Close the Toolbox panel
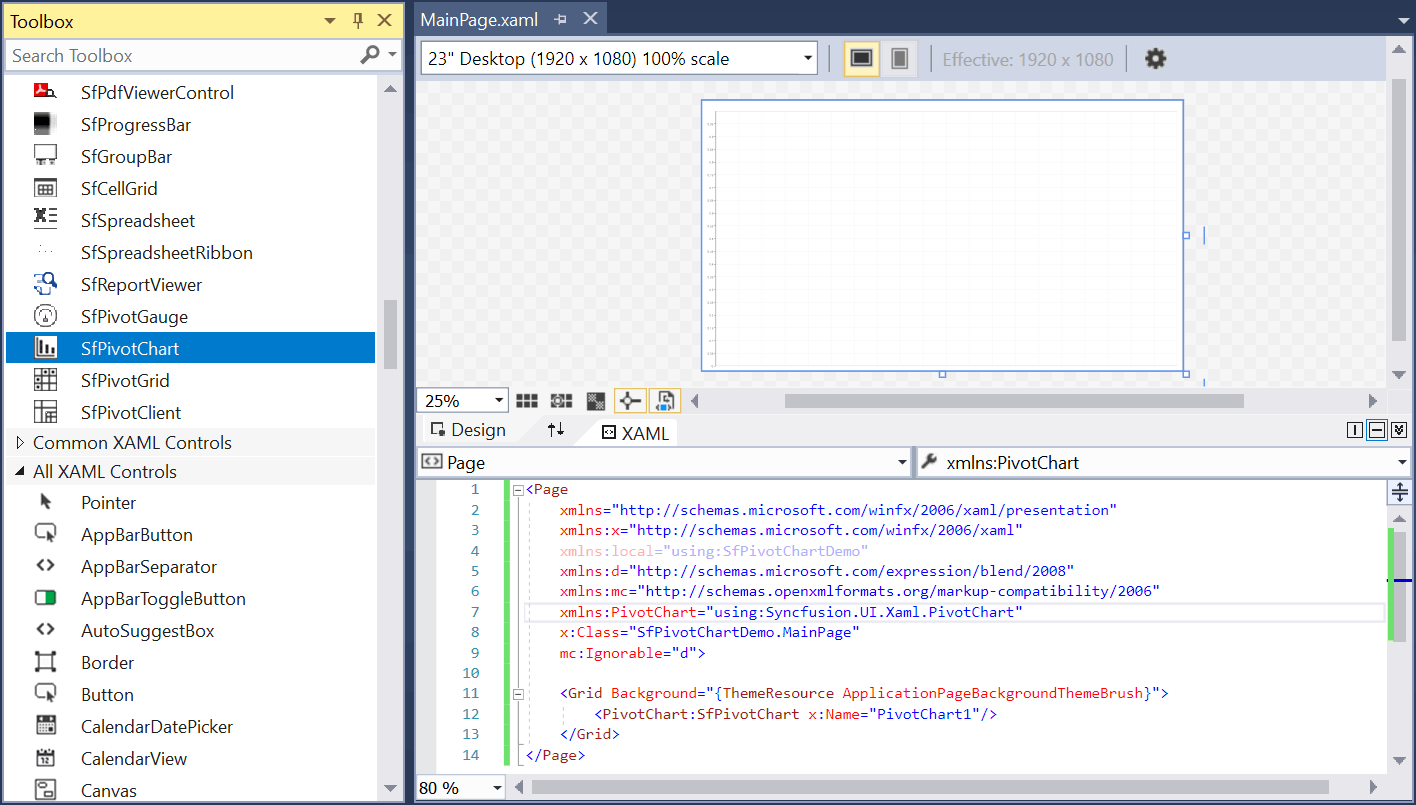The width and height of the screenshot is (1416, 805). tap(385, 20)
